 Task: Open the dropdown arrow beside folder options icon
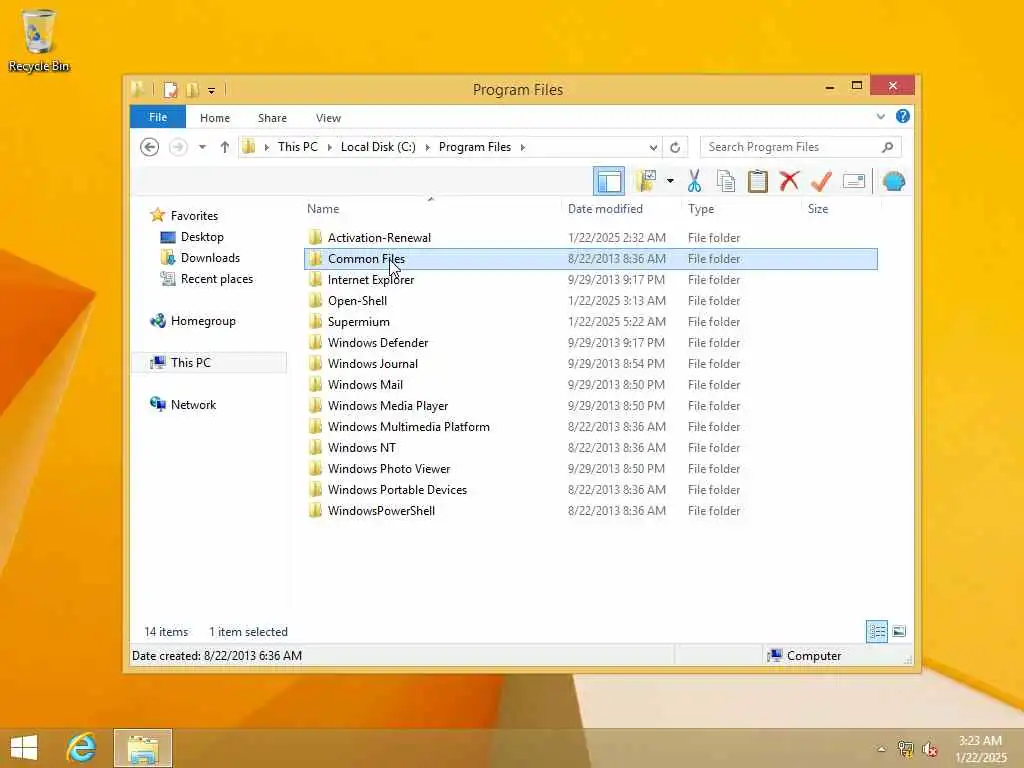670,181
